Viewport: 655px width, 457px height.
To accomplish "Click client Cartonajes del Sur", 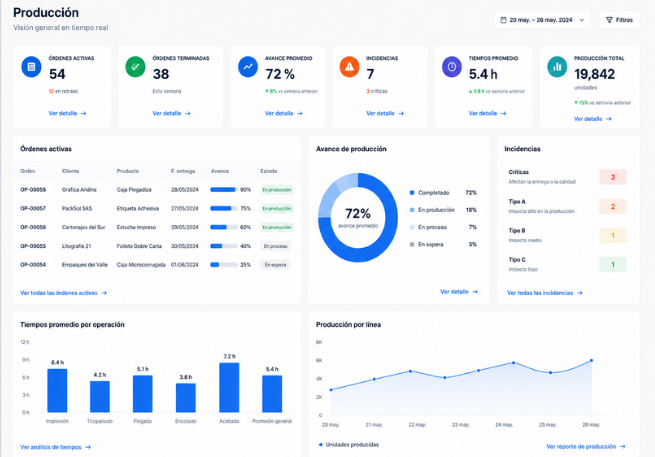I will pos(84,227).
